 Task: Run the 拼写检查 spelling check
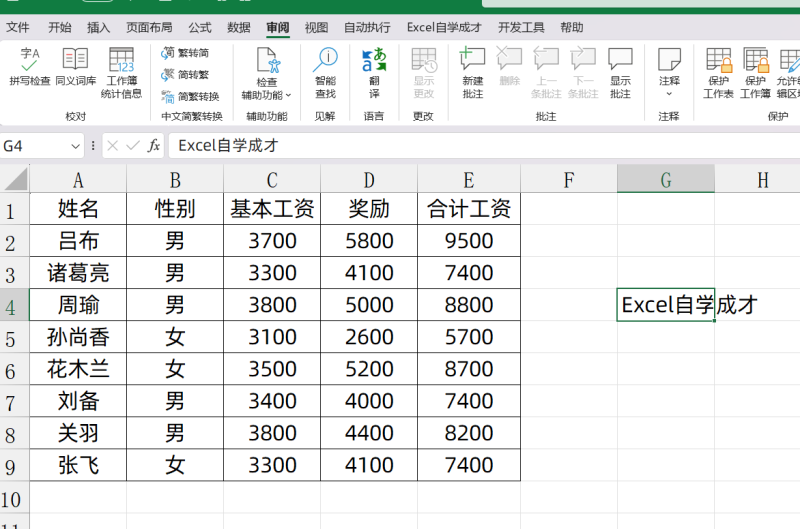pos(30,67)
